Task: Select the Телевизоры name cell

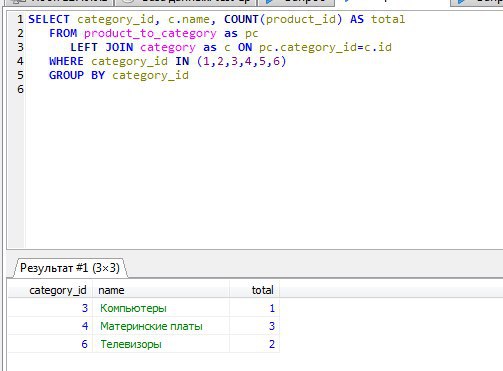Action: [x=161, y=344]
